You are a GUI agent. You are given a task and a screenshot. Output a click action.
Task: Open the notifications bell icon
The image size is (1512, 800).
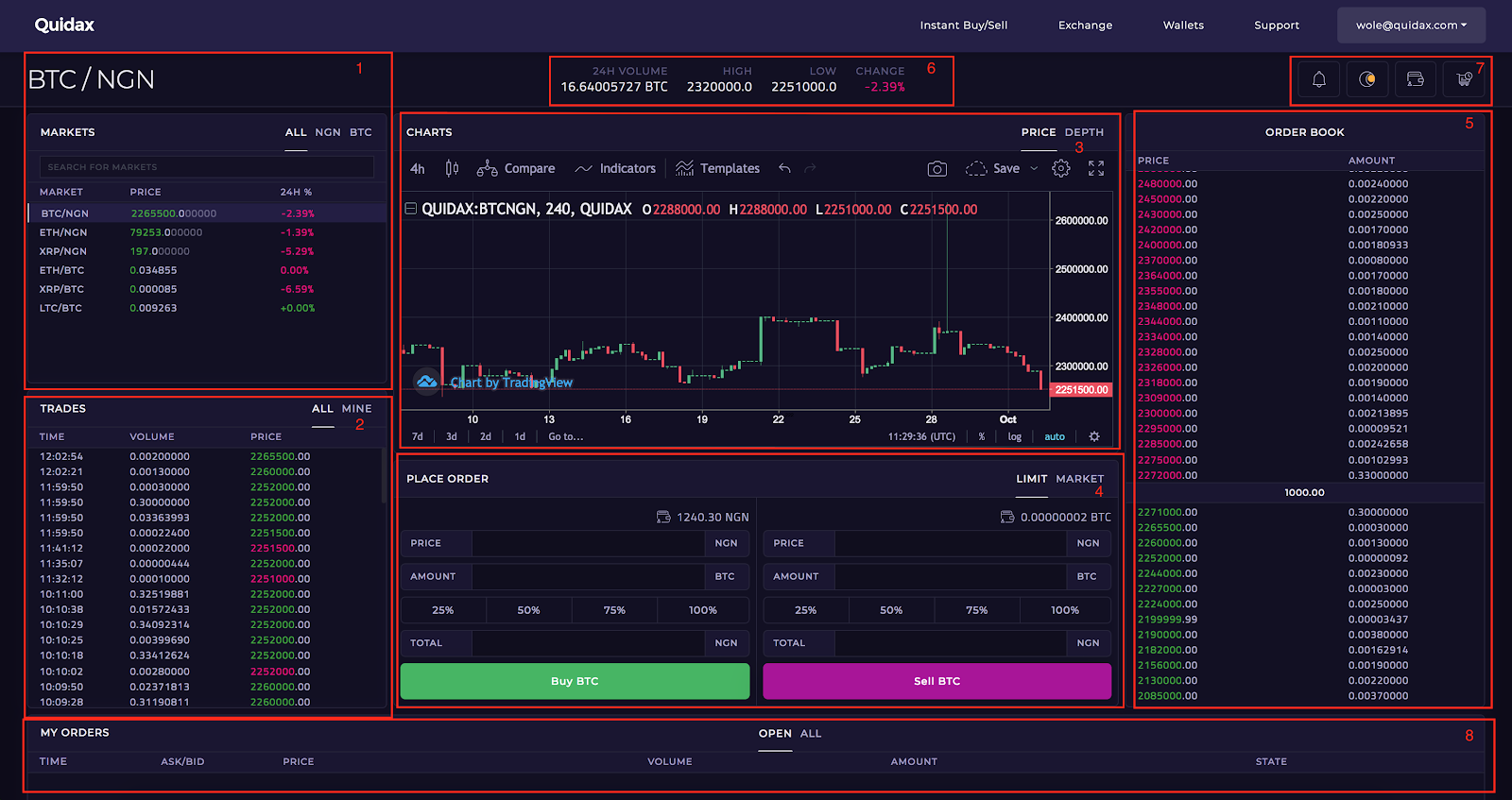point(1318,79)
